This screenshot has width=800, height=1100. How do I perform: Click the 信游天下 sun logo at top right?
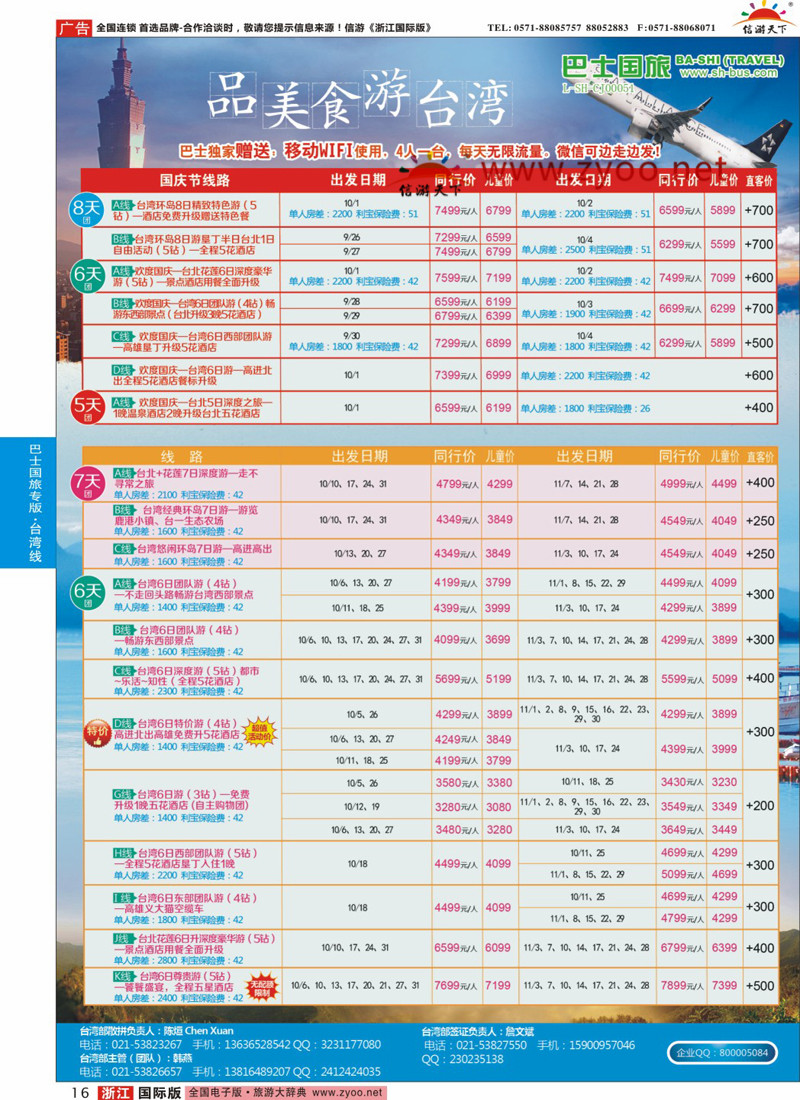(765, 18)
